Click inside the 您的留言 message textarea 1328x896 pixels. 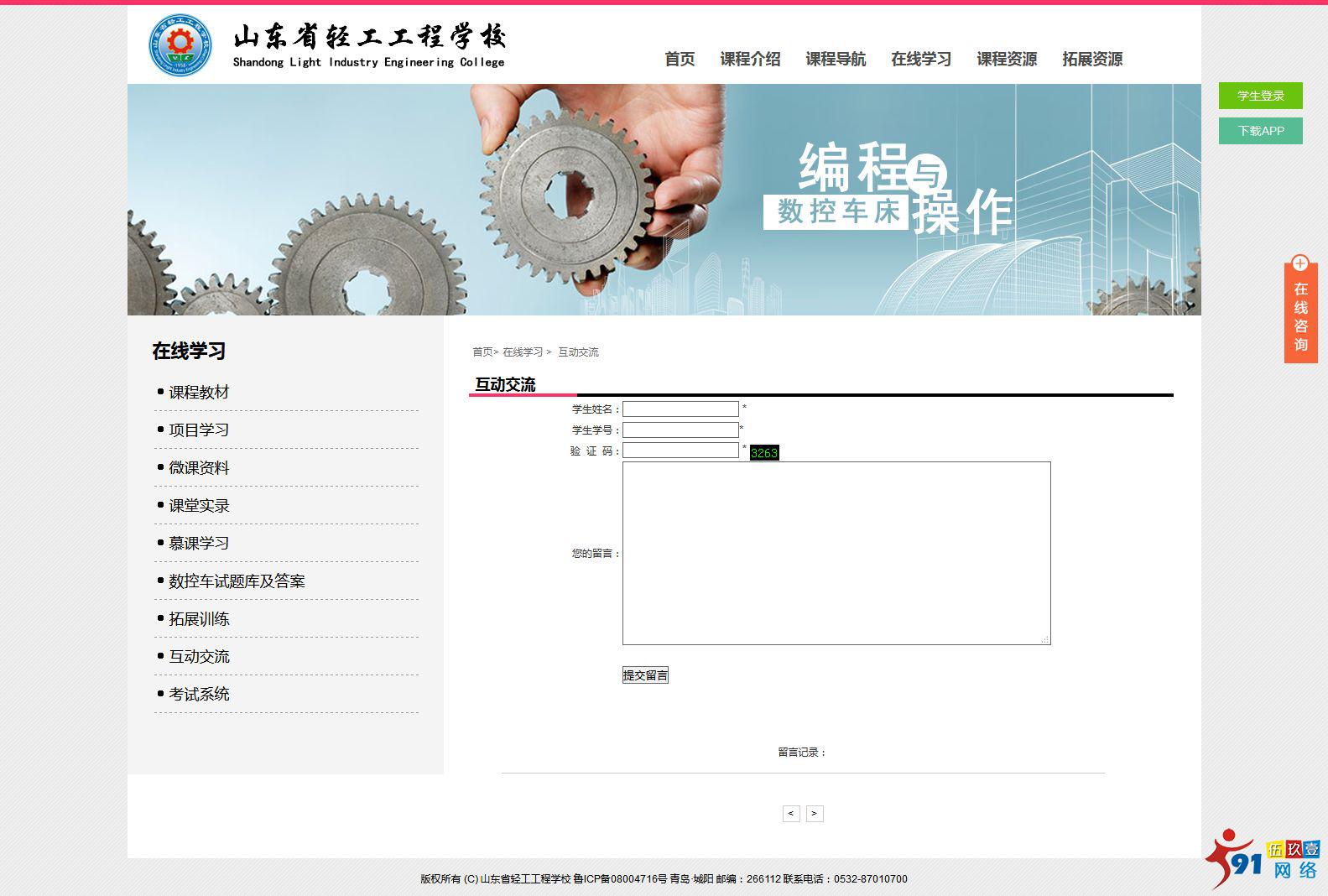point(836,553)
